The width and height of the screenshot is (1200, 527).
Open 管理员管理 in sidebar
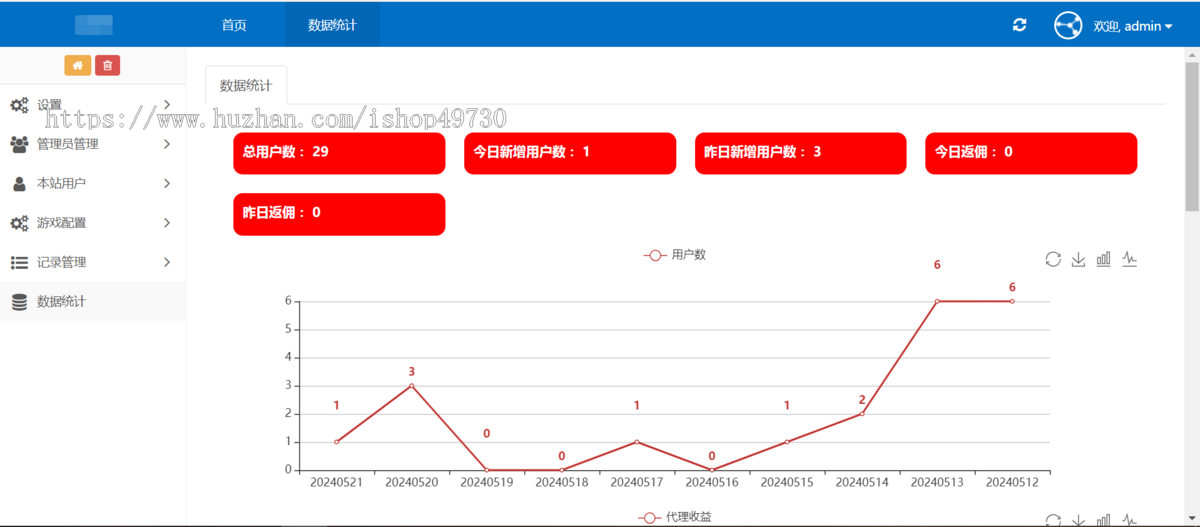click(93, 144)
